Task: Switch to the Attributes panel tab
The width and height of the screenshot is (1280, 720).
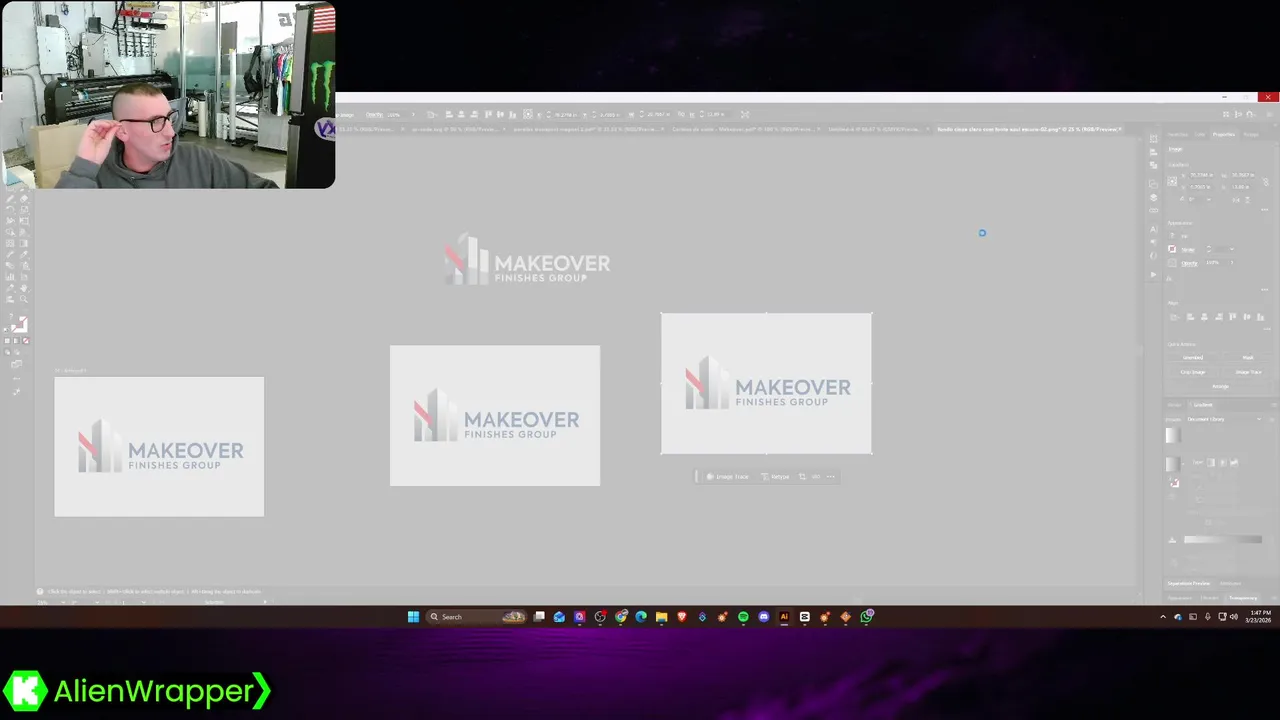Action: 1230,583
